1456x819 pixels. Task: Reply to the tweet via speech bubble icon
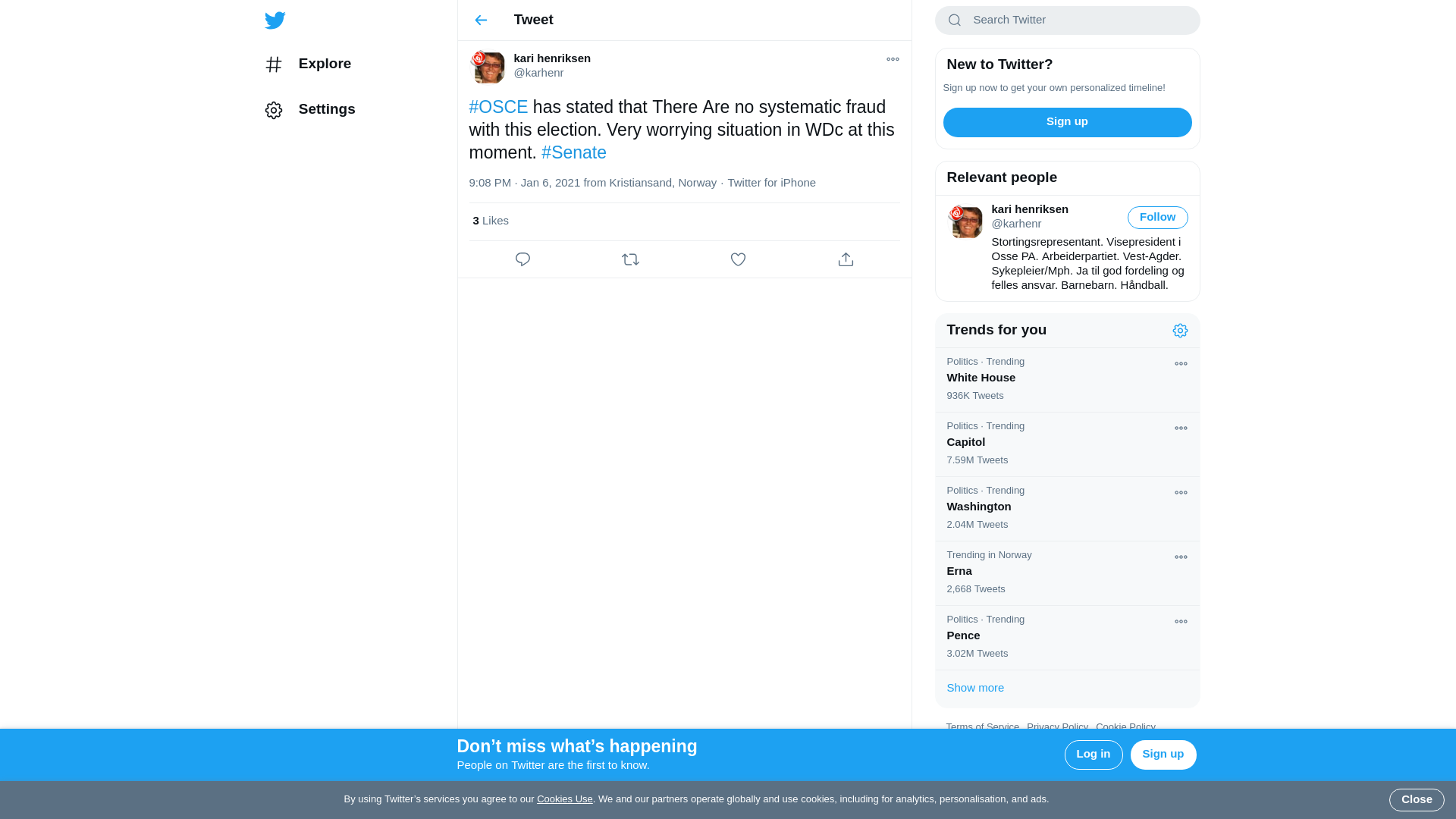point(522,259)
